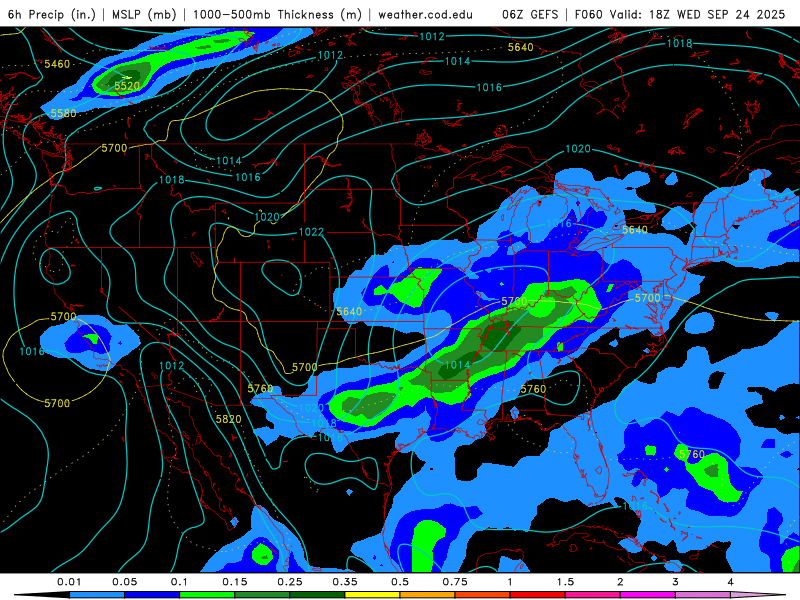This screenshot has height=600, width=800.
Task: Click the '06Z GEFS' model run label
Action: [x=530, y=14]
